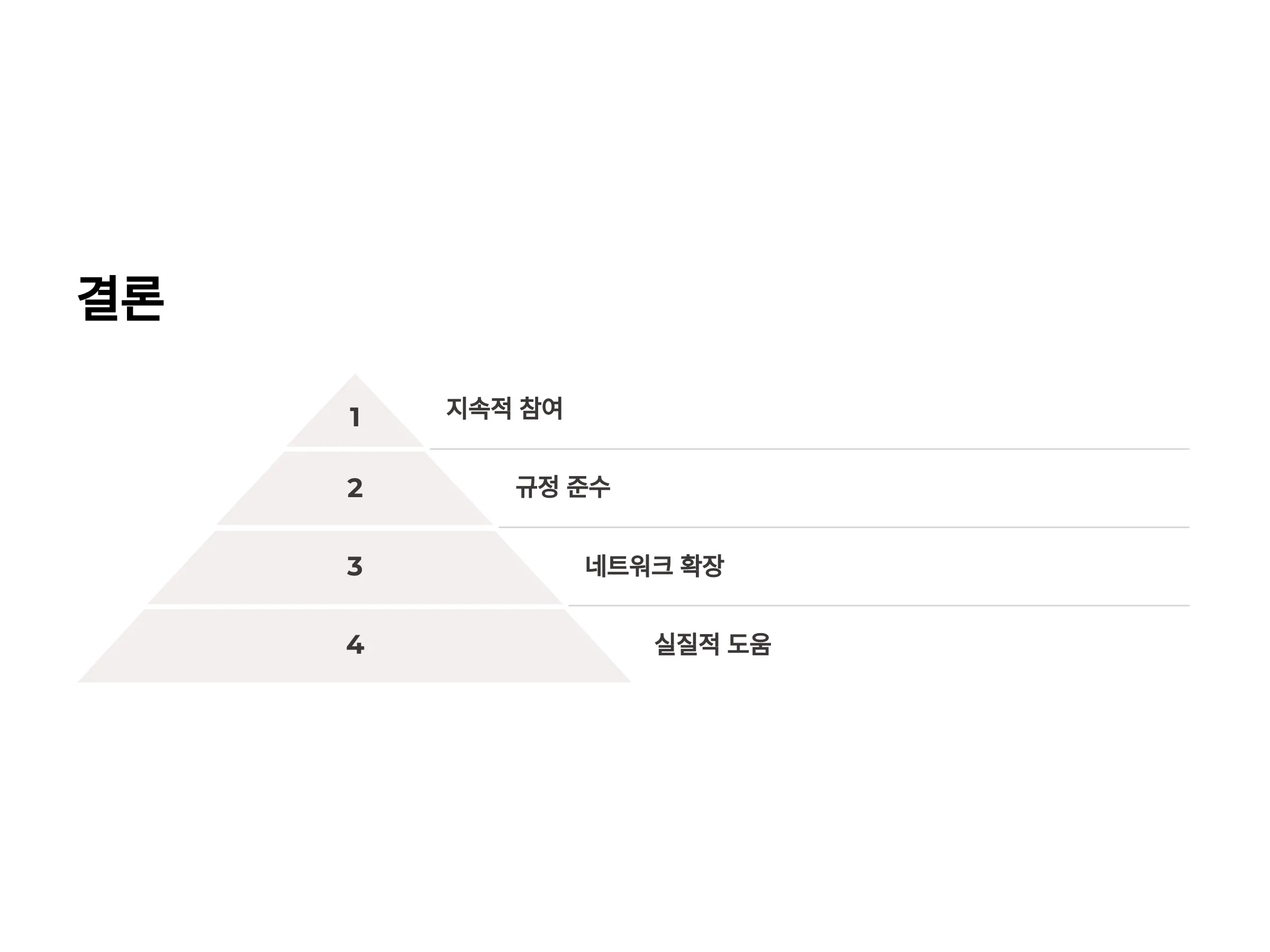Image resolution: width=1270 pixels, height=952 pixels.
Task: Select the slide title 결론
Action: (121, 298)
